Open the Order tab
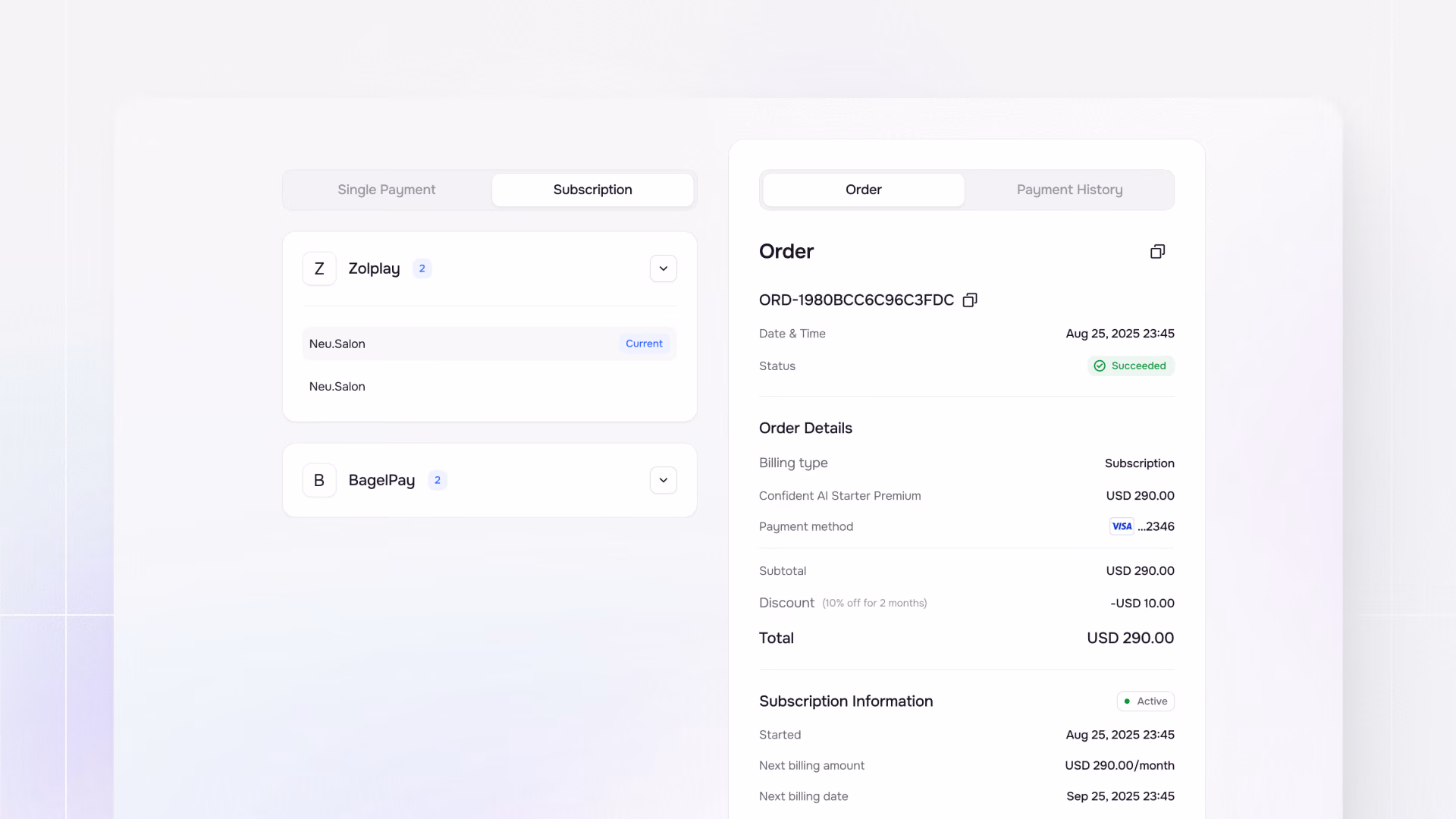 tap(864, 190)
